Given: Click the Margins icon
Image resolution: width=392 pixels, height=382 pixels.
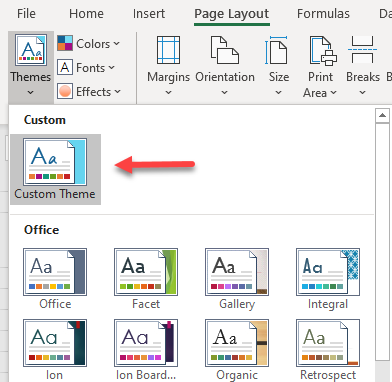Looking at the screenshot, I should tap(169, 50).
